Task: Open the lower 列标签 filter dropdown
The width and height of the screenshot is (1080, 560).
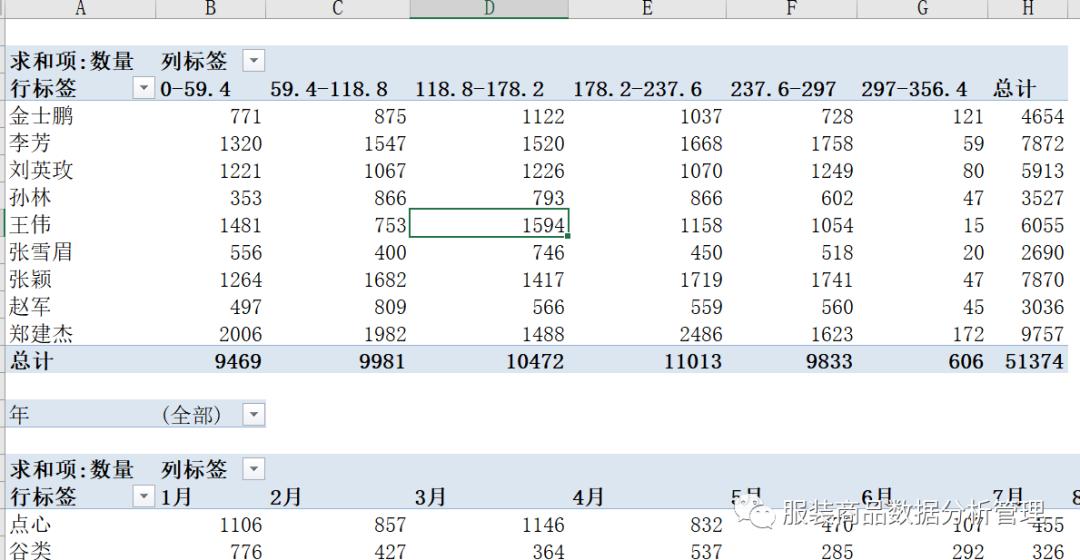Action: coord(253,469)
